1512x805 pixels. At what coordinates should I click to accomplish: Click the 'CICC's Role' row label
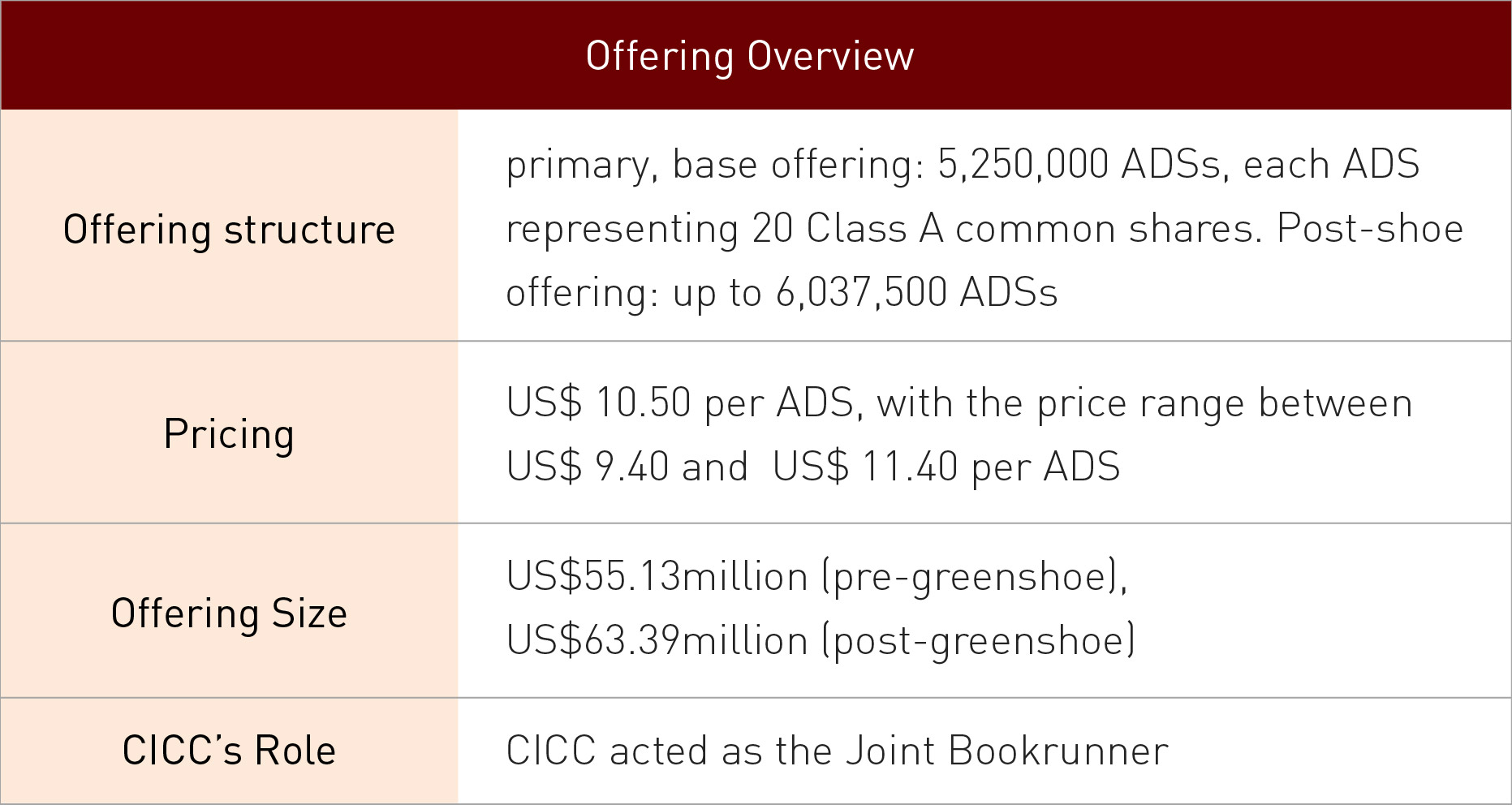point(229,750)
